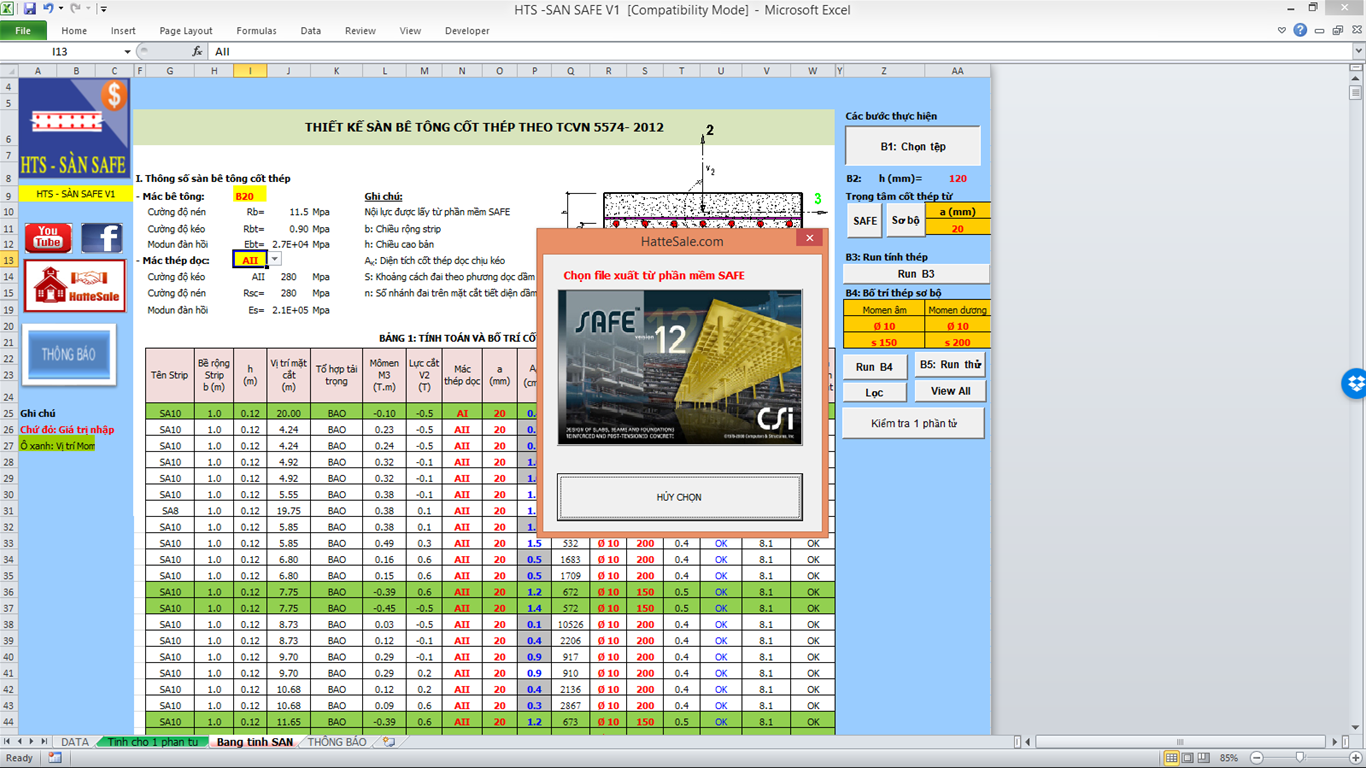Select the a (mm) value 20 cell
Image resolution: width=1366 pixels, height=768 pixels.
pos(958,228)
